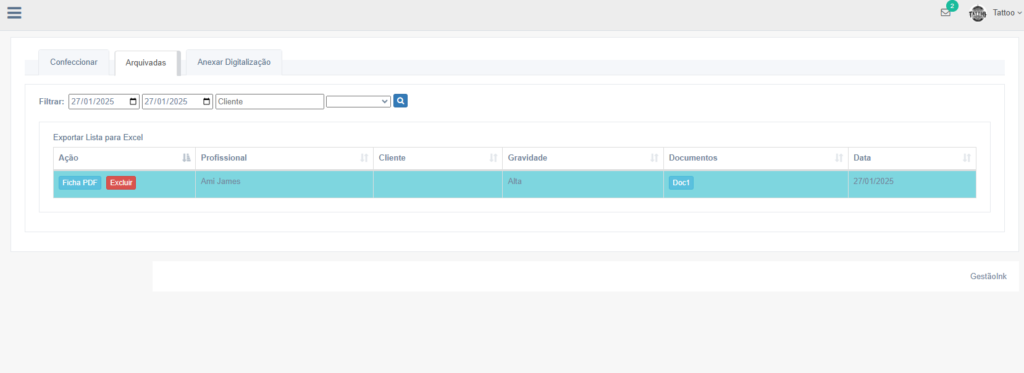Image resolution: width=1024 pixels, height=373 pixels.
Task: Open calendar picker of second date field
Action: coord(207,101)
